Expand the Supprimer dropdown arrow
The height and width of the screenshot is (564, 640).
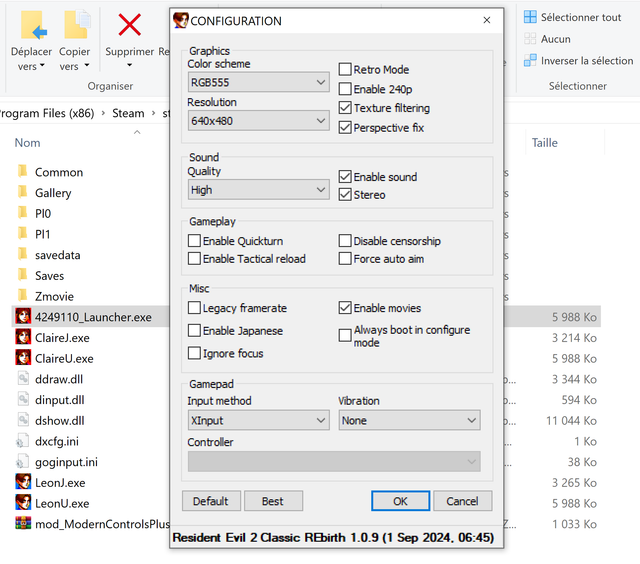point(129,65)
